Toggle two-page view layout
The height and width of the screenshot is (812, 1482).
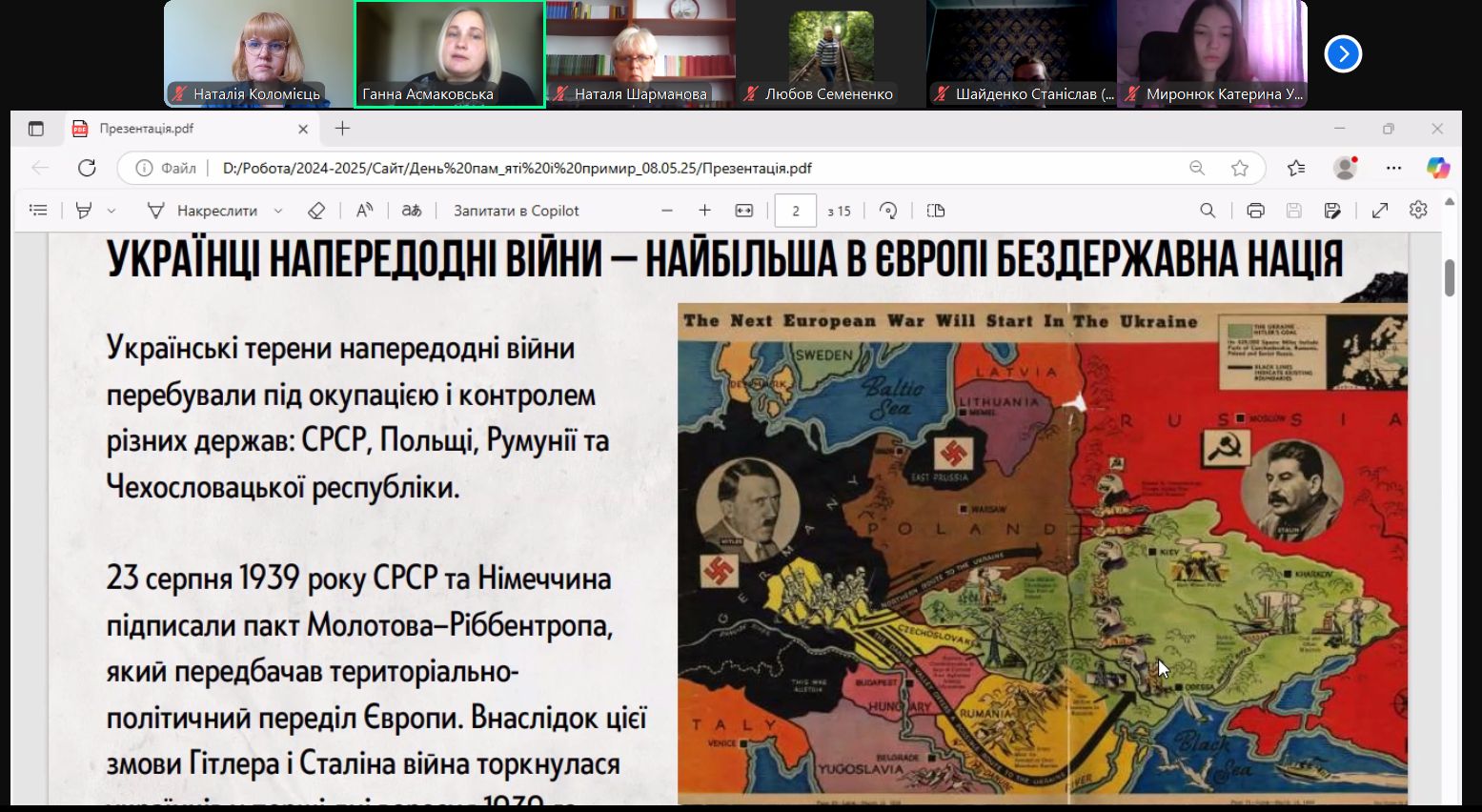pyautogui.click(x=936, y=211)
